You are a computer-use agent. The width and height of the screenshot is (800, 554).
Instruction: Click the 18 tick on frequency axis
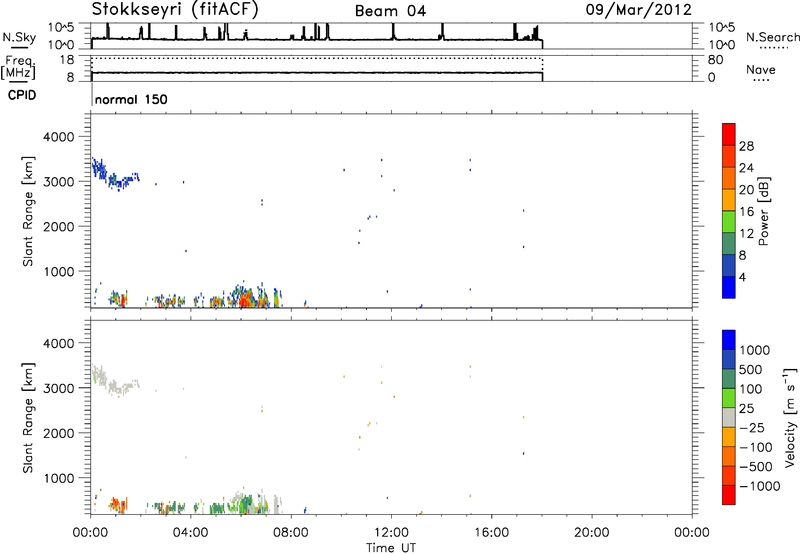tap(67, 60)
